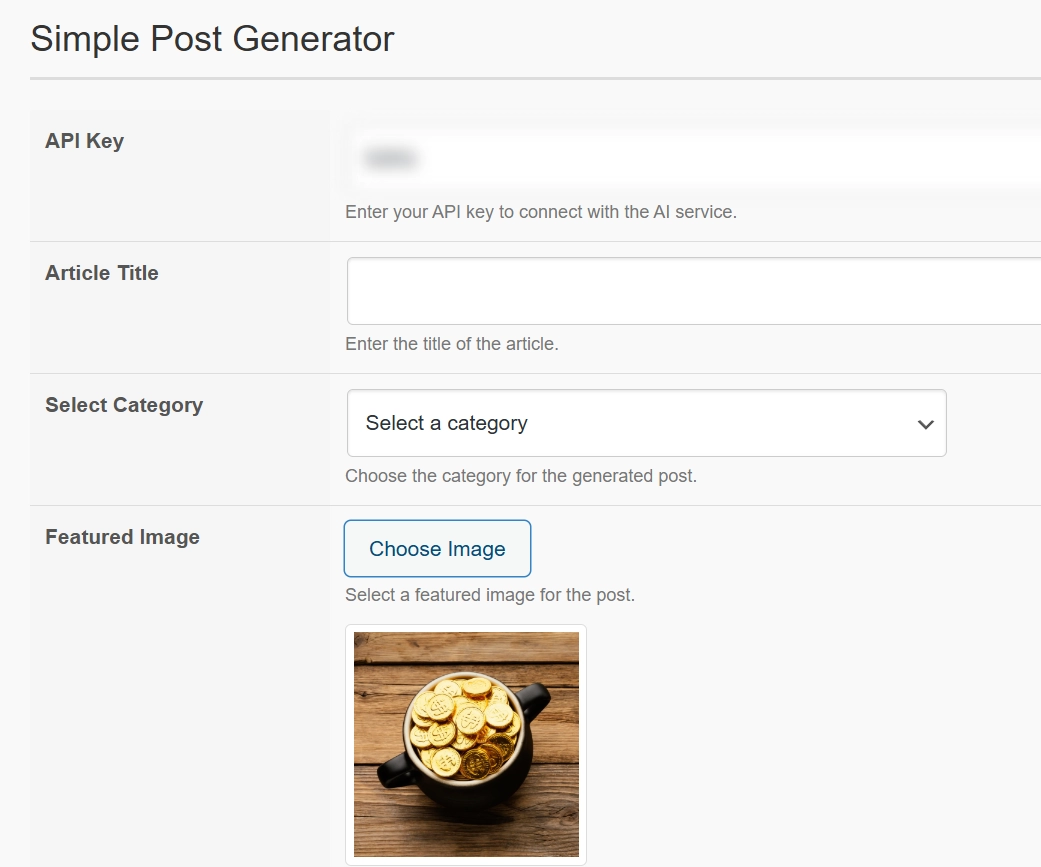Click the 'Select a featured image' hint text
This screenshot has height=867, width=1041.
pyautogui.click(x=489, y=595)
